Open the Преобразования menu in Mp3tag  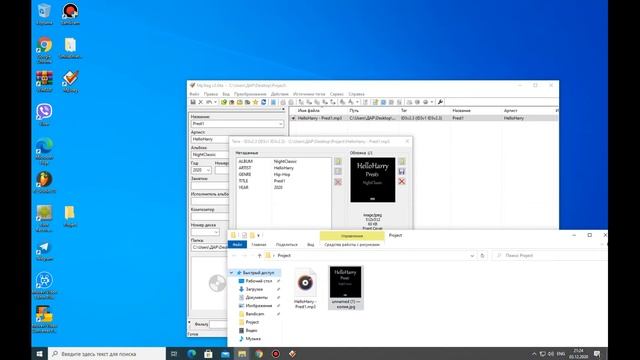[x=250, y=94]
